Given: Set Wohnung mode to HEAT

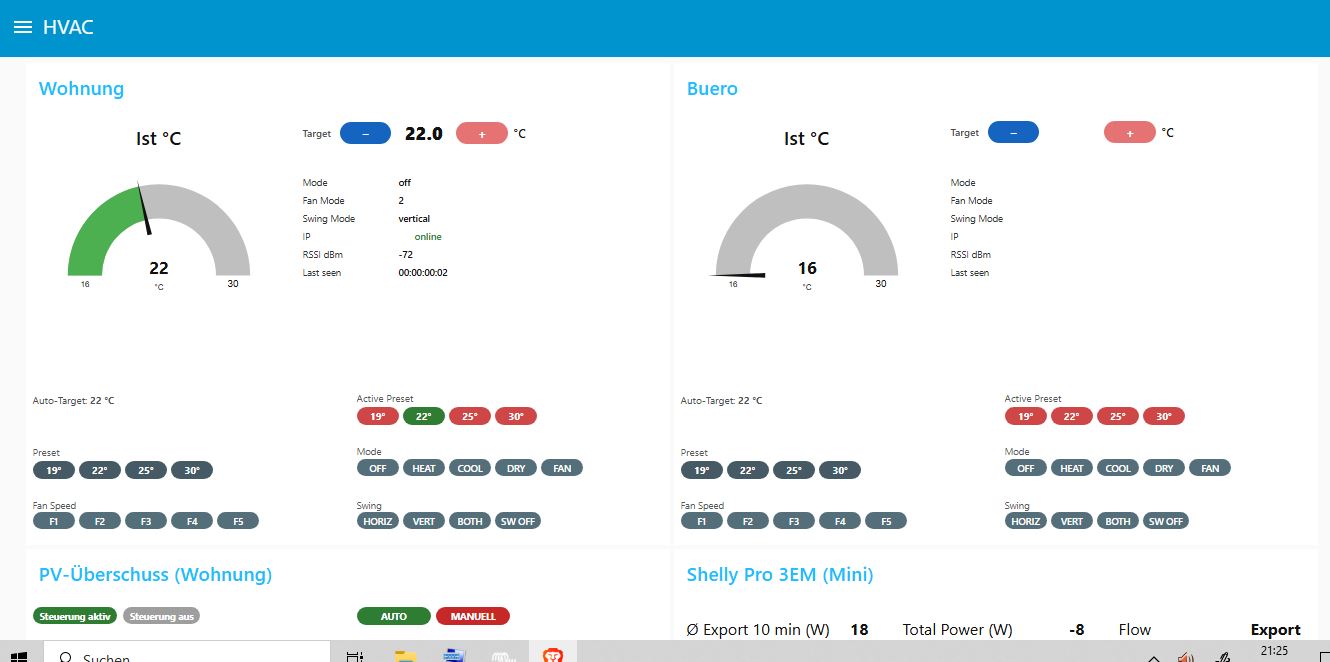Looking at the screenshot, I should (424, 468).
